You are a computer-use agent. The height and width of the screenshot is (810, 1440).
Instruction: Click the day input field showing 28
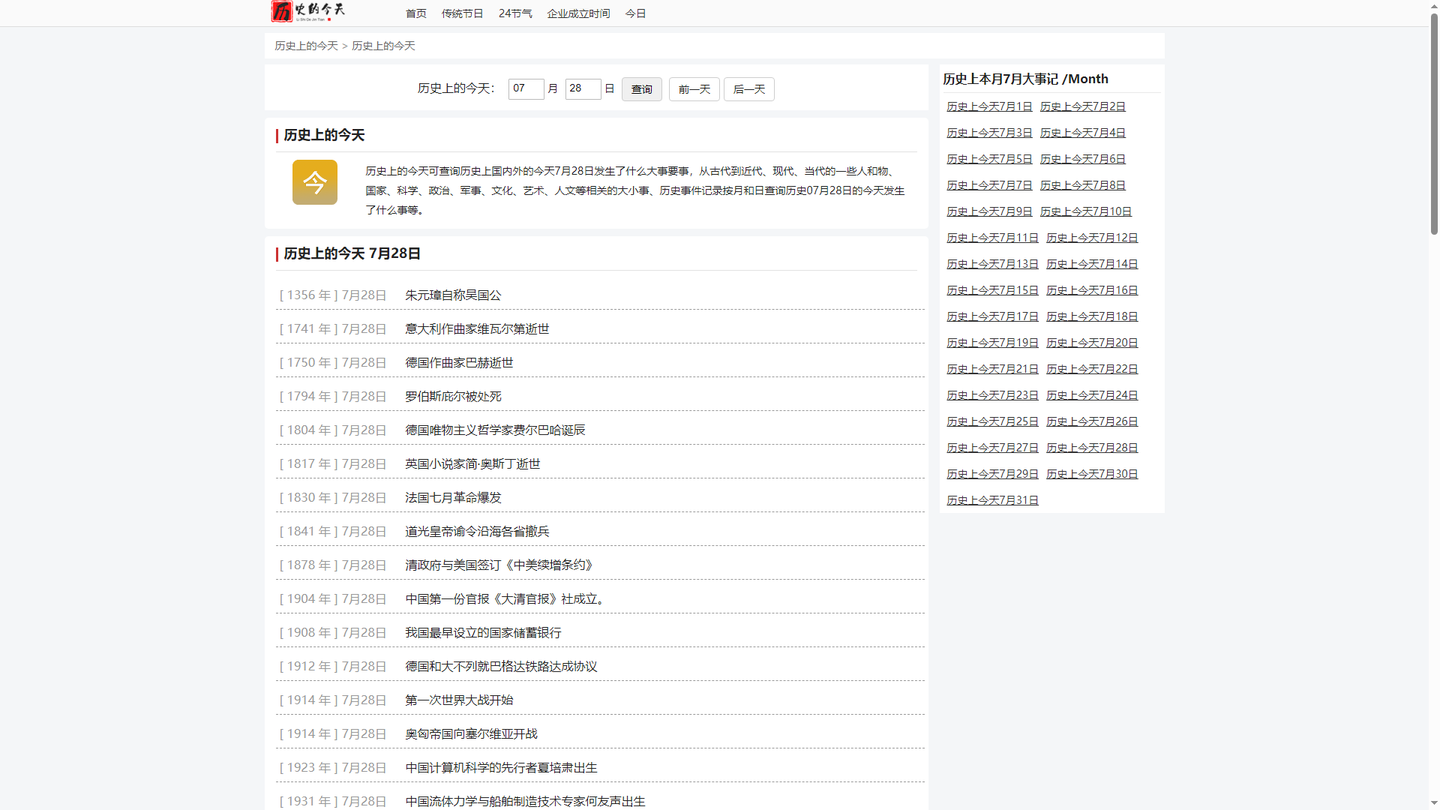pyautogui.click(x=583, y=89)
